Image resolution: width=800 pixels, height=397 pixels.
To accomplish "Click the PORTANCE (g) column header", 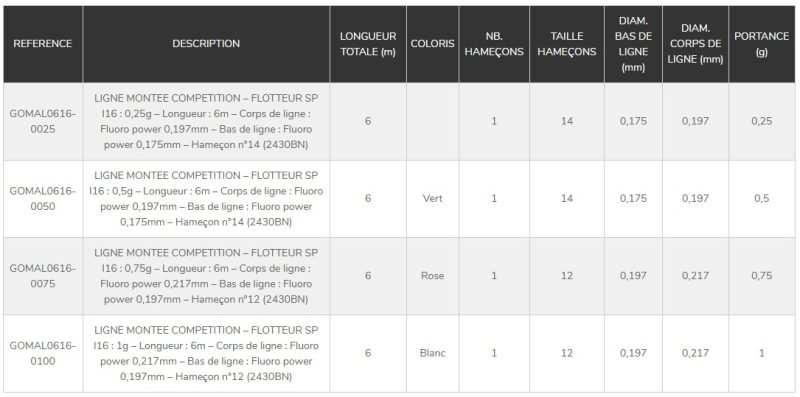I will (762, 44).
